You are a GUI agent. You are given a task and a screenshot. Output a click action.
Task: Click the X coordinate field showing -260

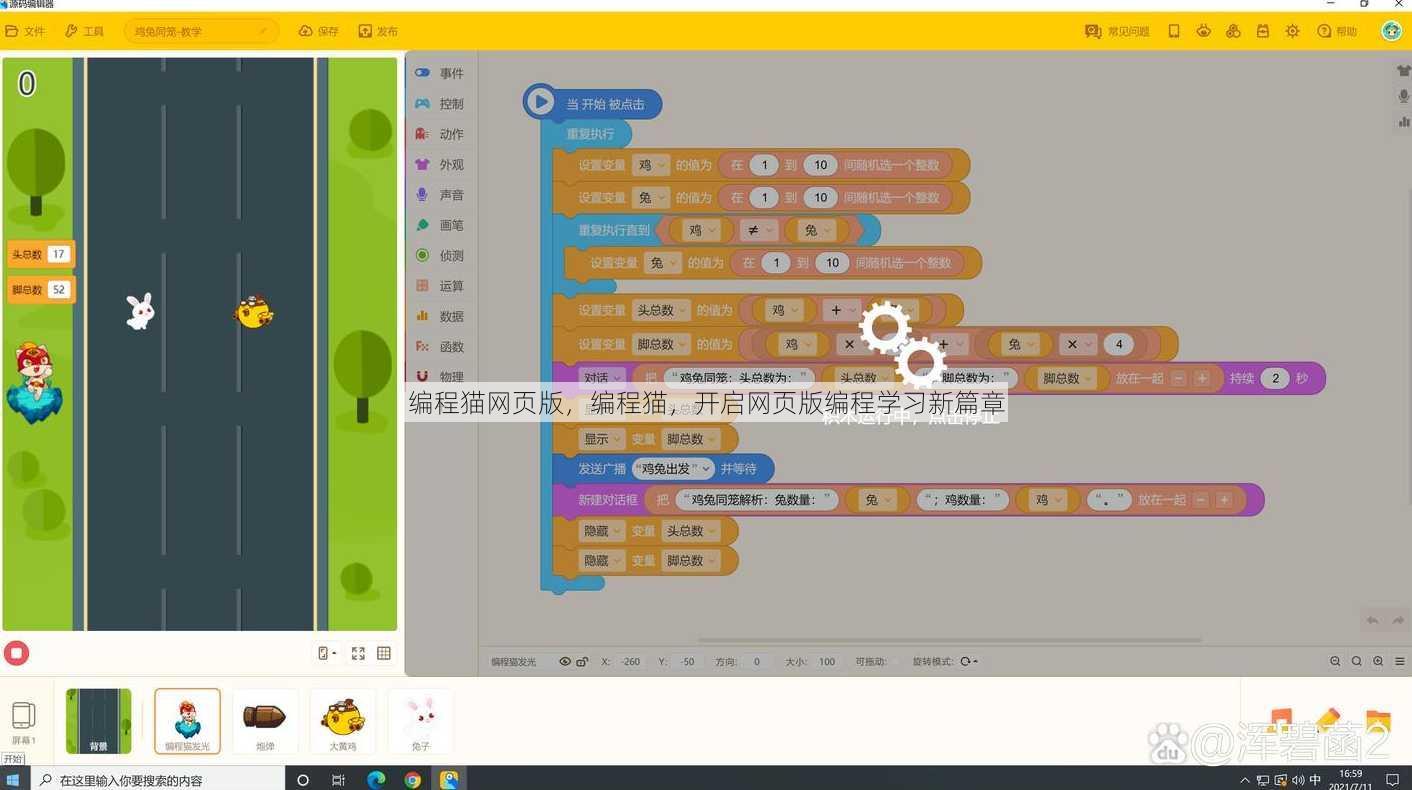(630, 661)
